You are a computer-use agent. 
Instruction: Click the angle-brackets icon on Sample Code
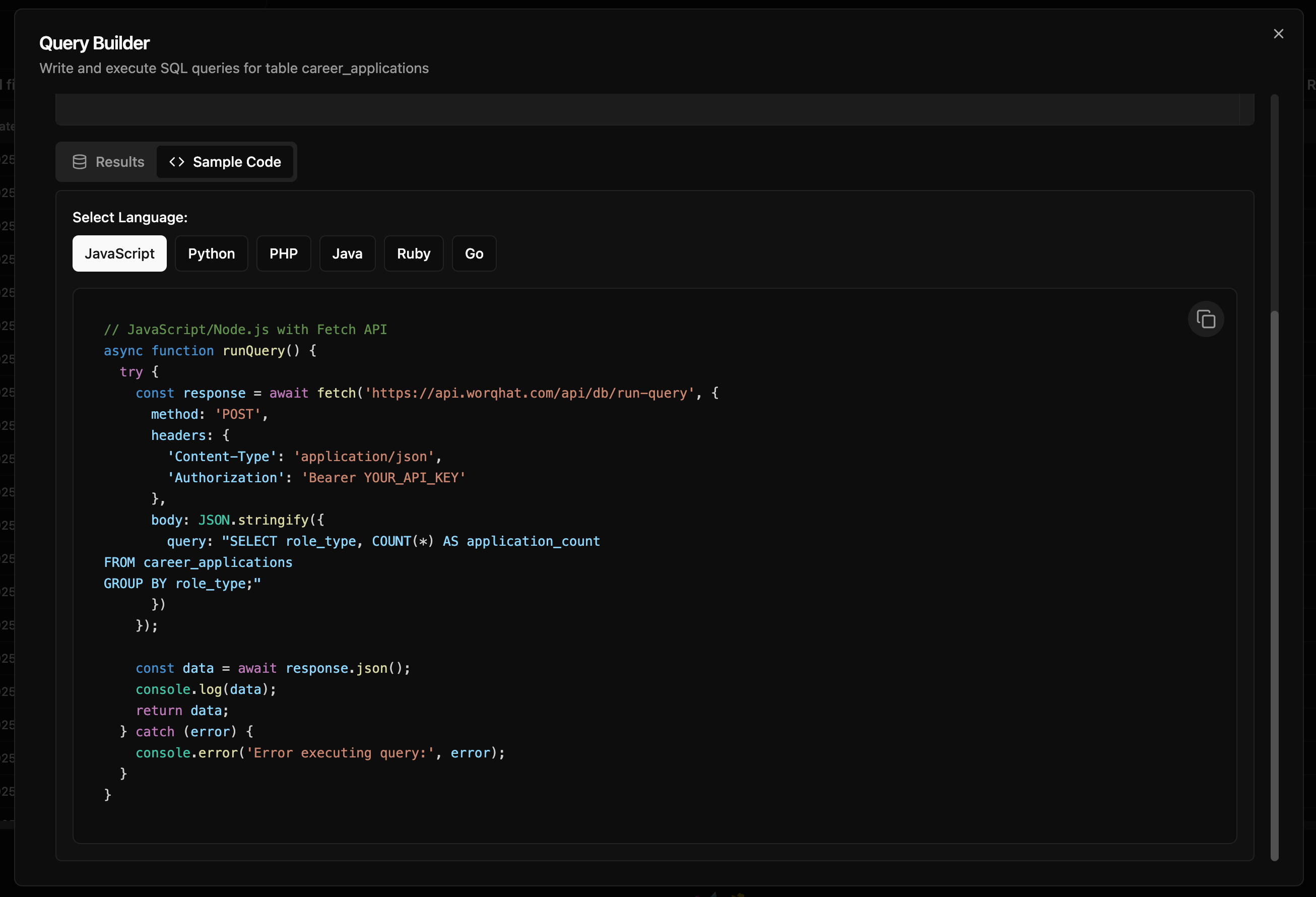(x=177, y=162)
